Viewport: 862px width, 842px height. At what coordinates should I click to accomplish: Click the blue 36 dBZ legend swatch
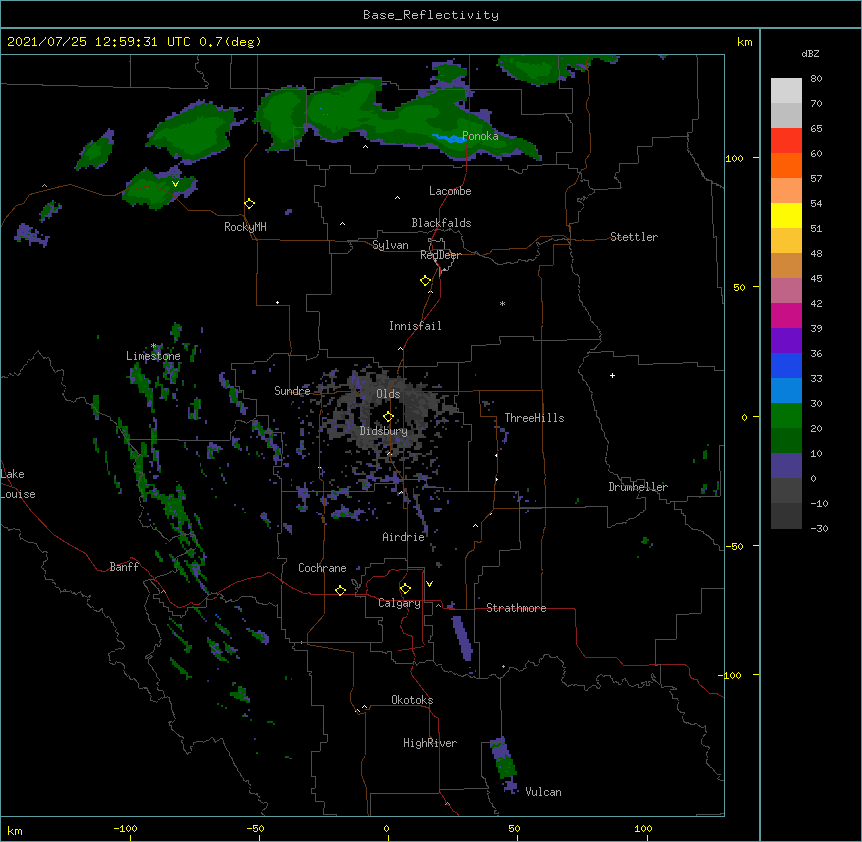(x=786, y=365)
